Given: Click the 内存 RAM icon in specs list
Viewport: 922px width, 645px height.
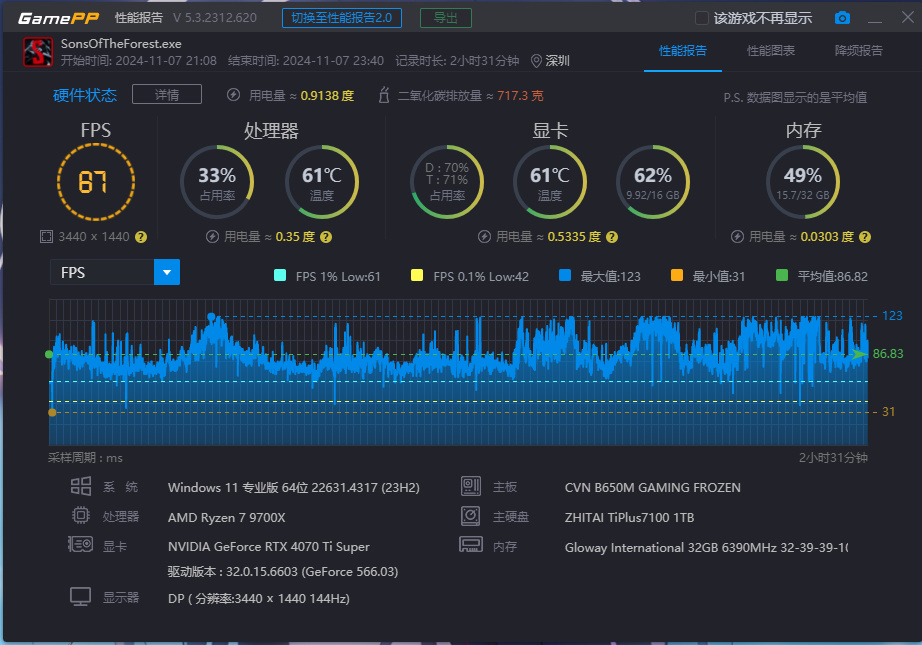Looking at the screenshot, I should click(x=471, y=544).
